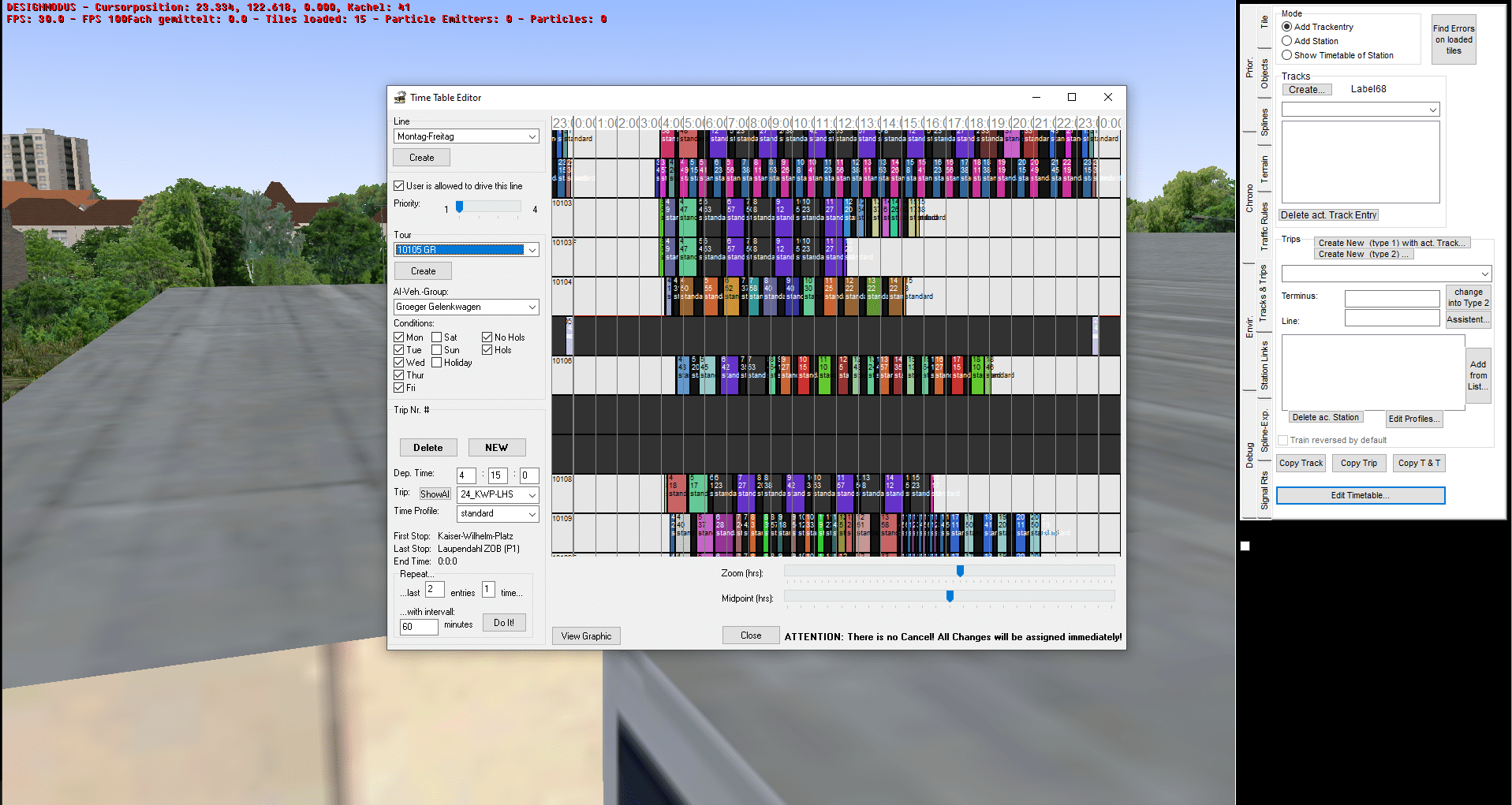1512x805 pixels.
Task: Click the View Graphic button
Action: (586, 636)
